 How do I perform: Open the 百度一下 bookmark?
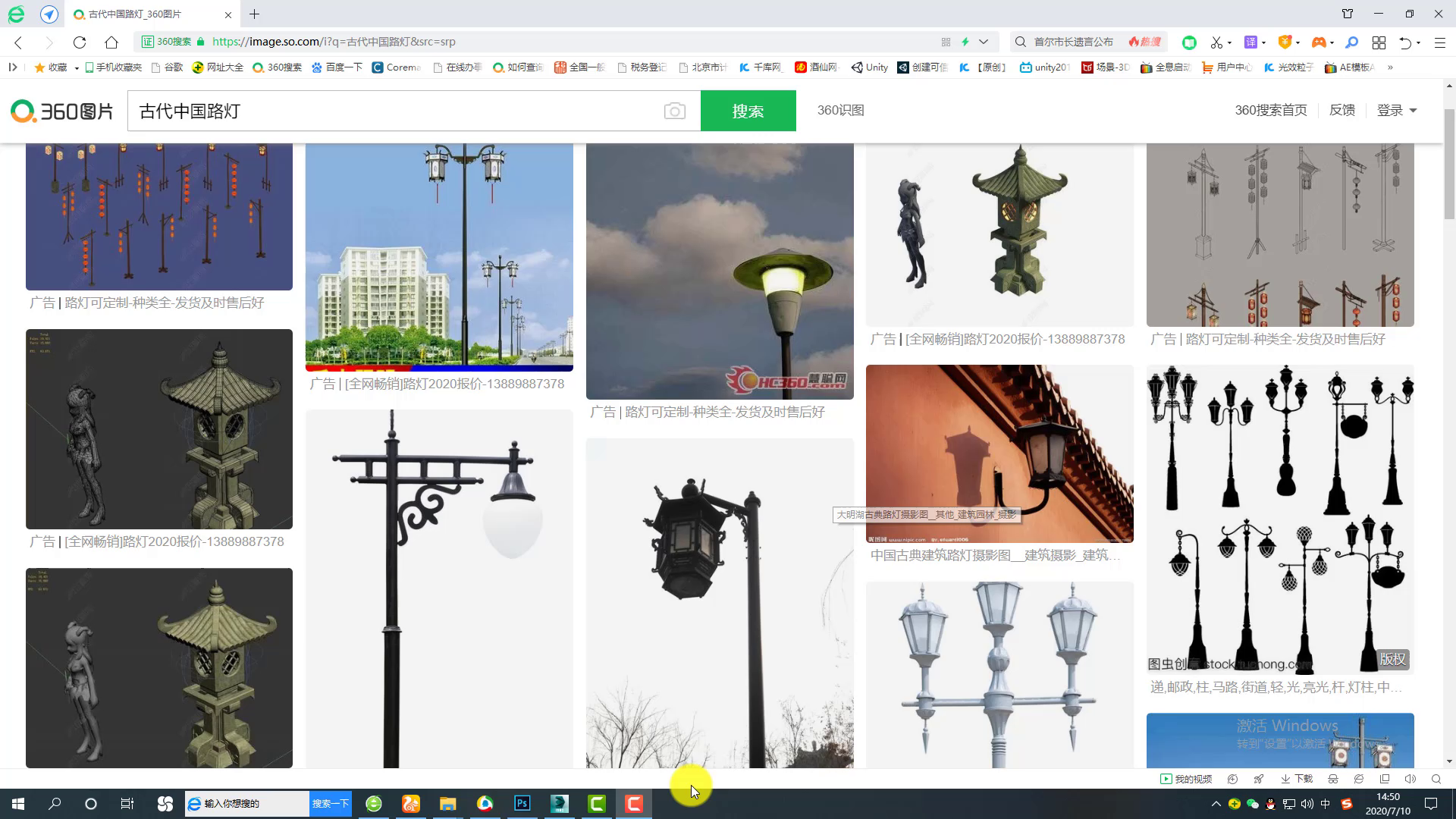point(337,67)
